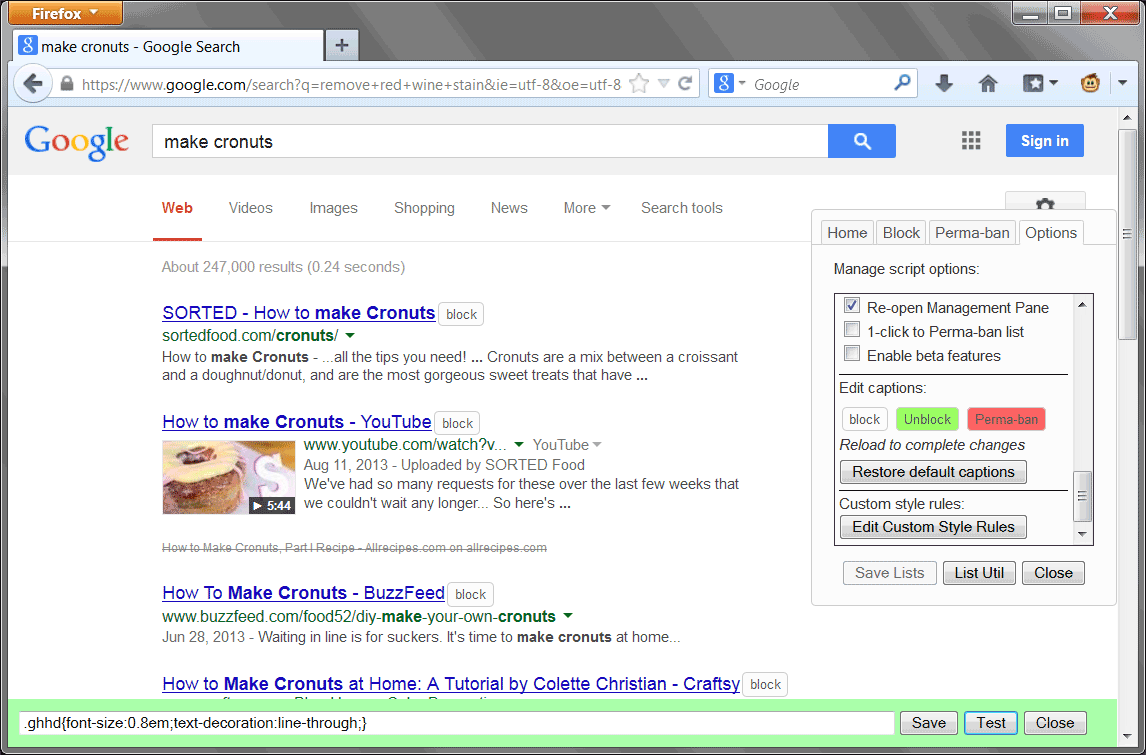
Task: Open the Downloads arrow icon
Action: (x=944, y=83)
